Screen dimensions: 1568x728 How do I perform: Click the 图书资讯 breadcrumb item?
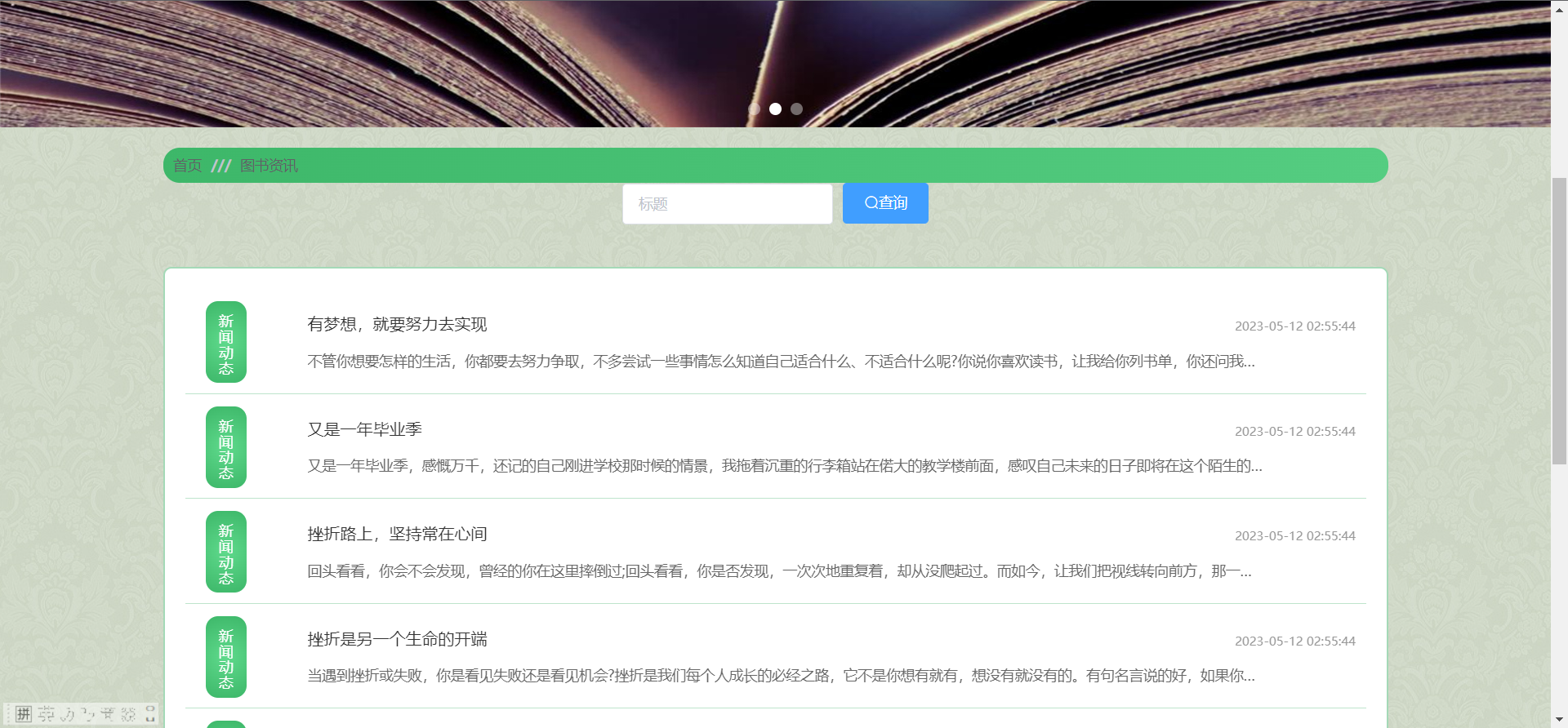269,166
